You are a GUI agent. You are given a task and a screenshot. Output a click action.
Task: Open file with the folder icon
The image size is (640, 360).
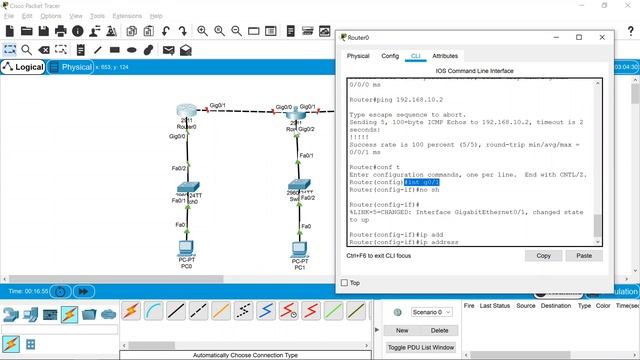tap(27, 31)
